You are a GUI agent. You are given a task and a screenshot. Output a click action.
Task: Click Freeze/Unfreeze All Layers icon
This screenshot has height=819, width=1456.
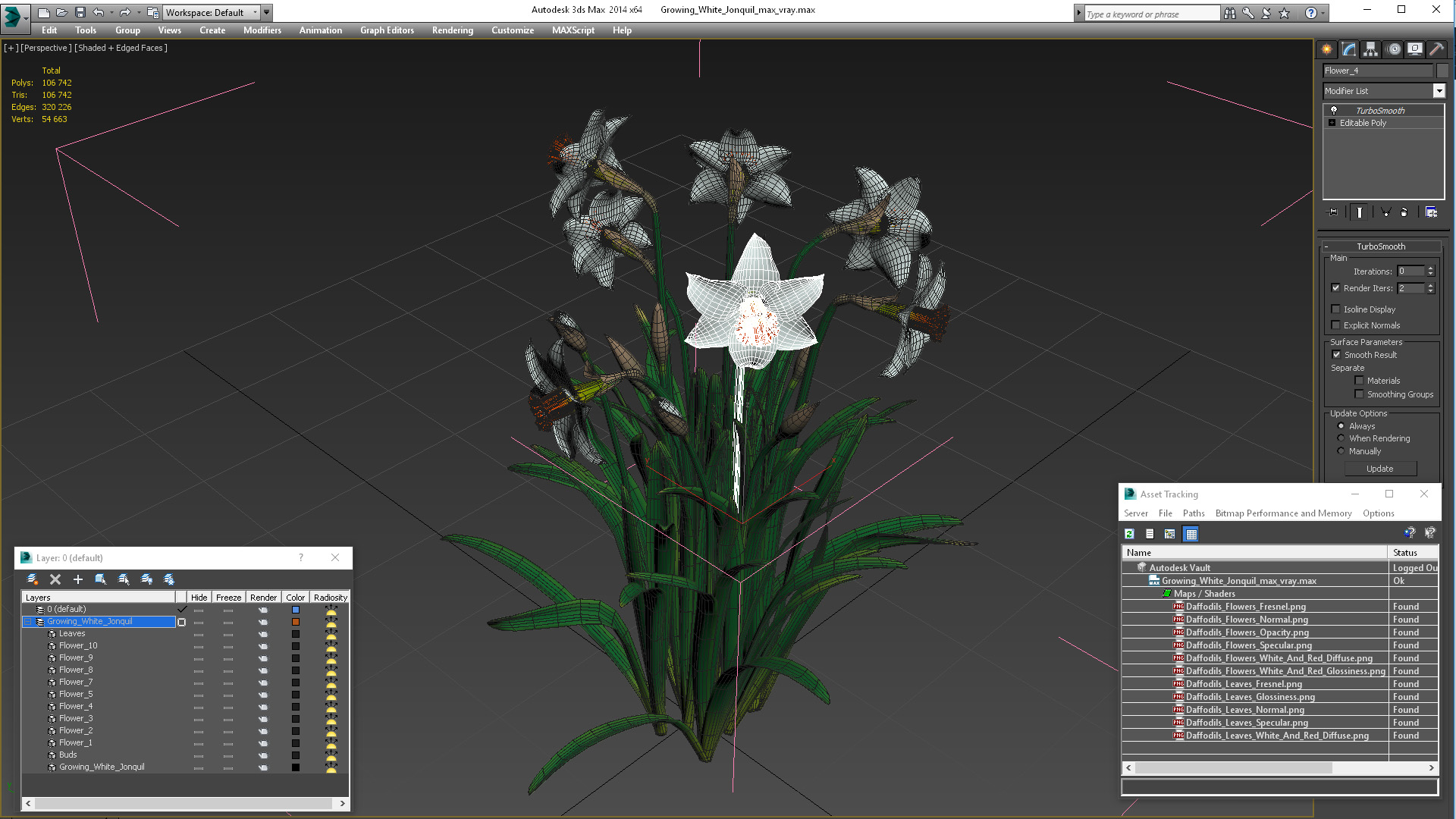(x=169, y=579)
